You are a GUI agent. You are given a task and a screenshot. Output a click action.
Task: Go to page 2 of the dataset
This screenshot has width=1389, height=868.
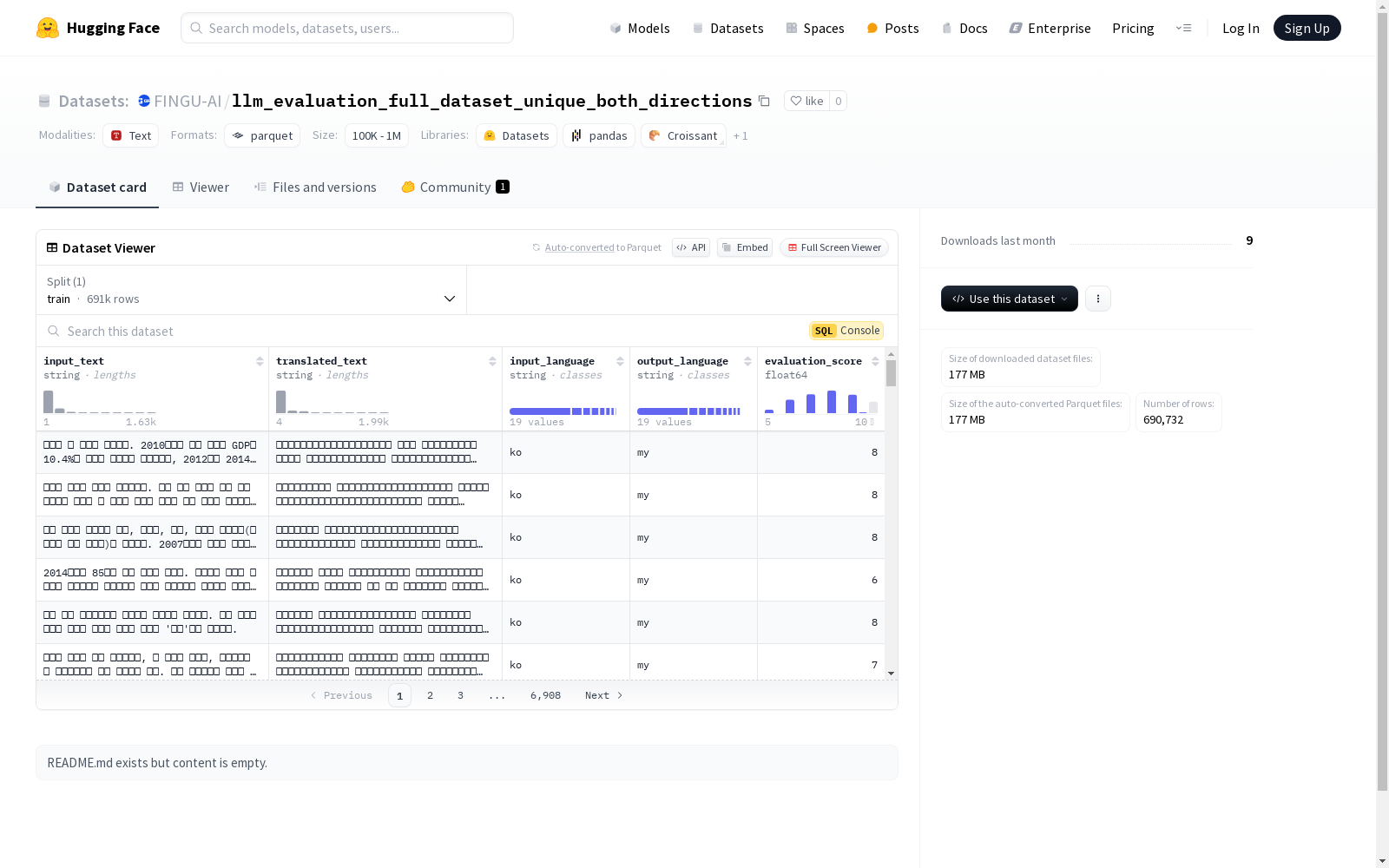click(430, 695)
